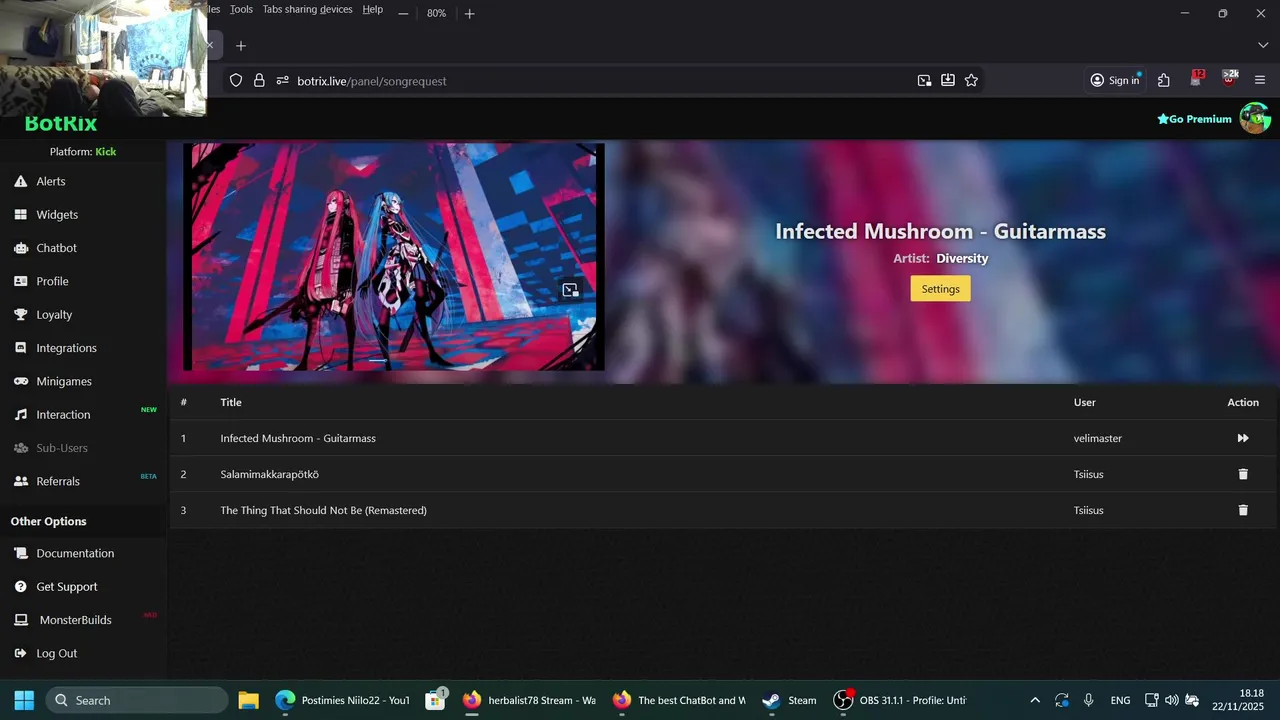Viewport: 1280px width, 720px height.
Task: Zoom in with the plus button
Action: (470, 13)
